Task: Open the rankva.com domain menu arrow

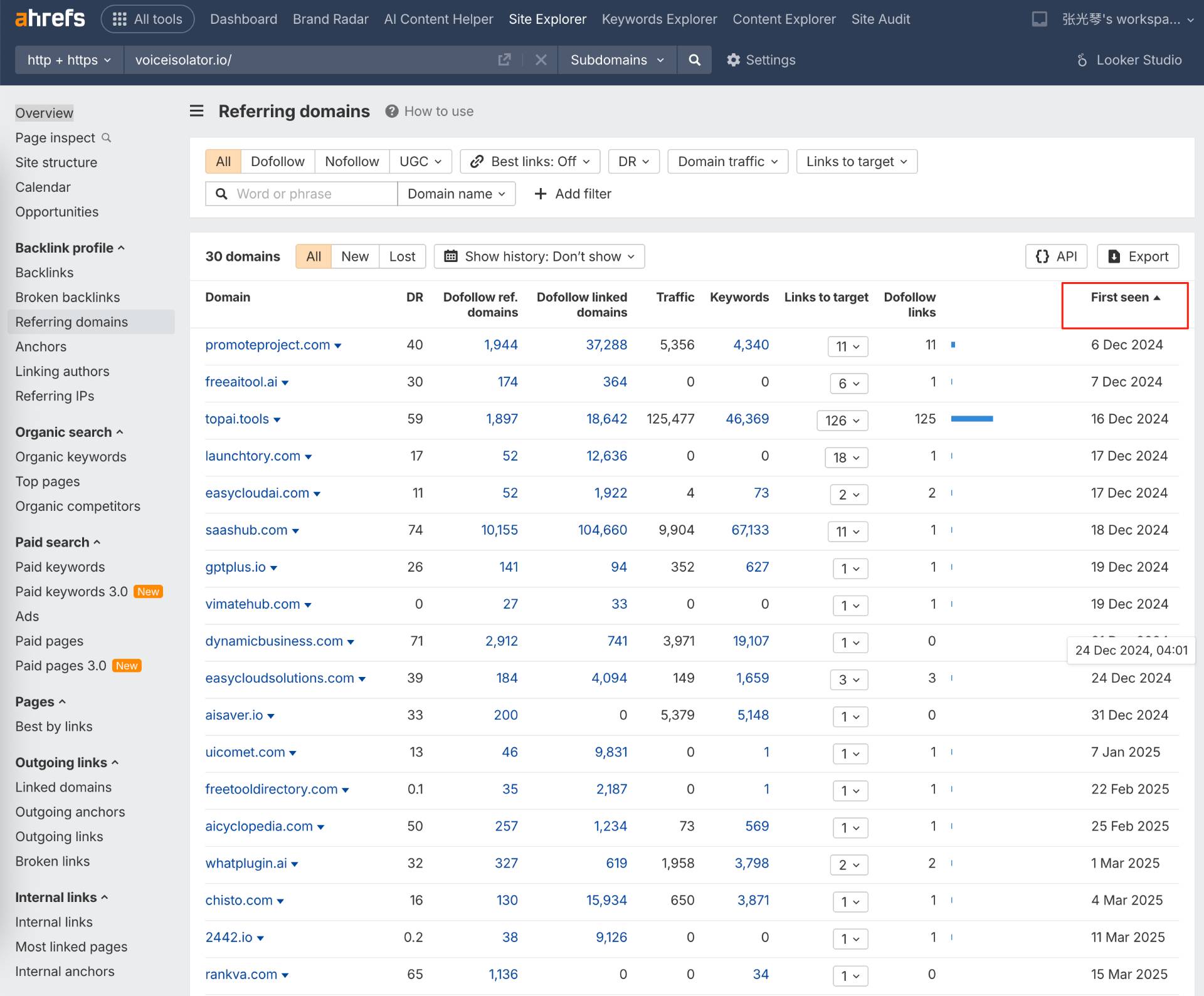Action: (x=285, y=975)
